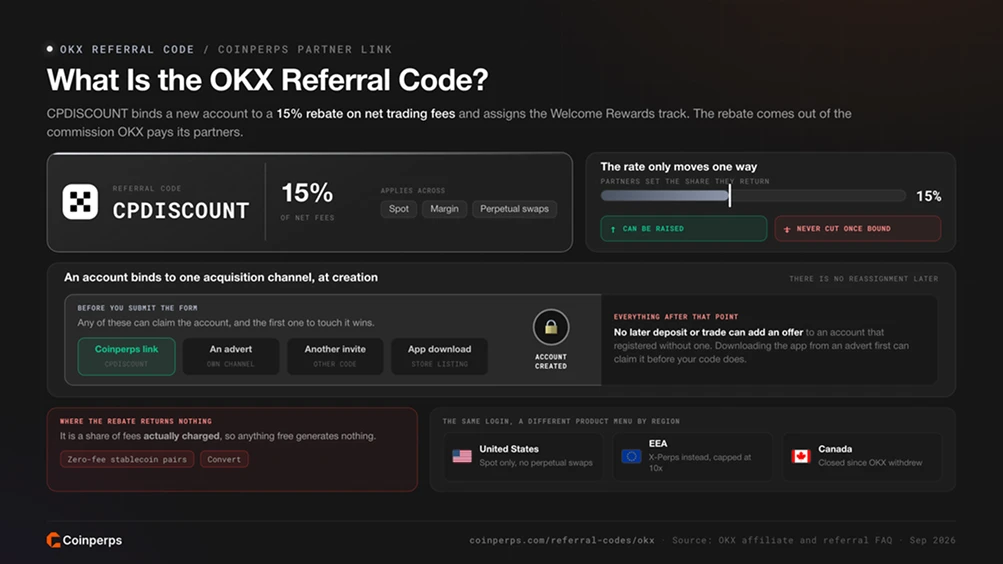Click the Never Cut Once Bound badge
Screen dimensions: 1003x564
[x=858, y=228]
